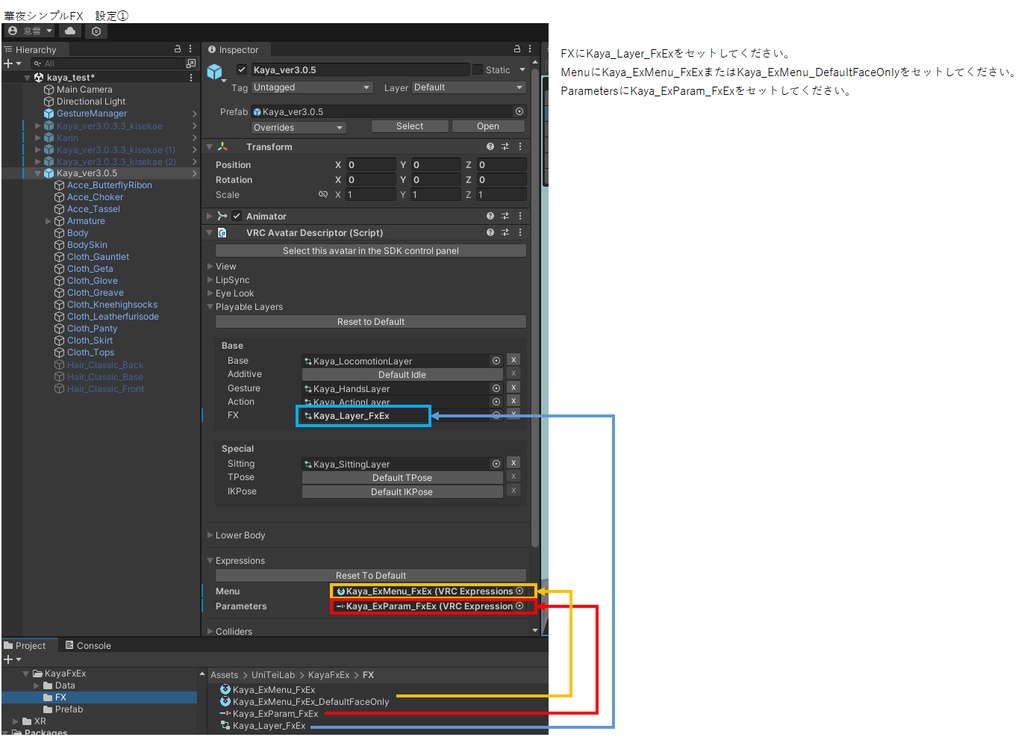This screenshot has height=740, width=1024.
Task: Open the Inspector panel options menu
Action: click(x=530, y=49)
